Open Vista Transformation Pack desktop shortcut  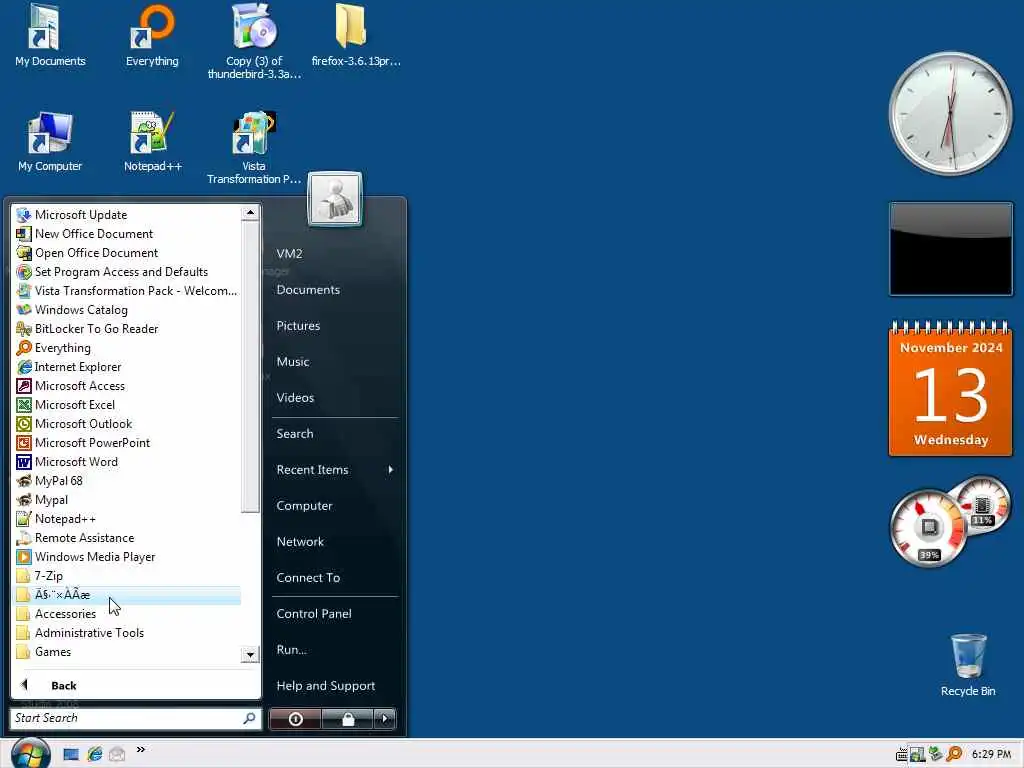pyautogui.click(x=254, y=148)
